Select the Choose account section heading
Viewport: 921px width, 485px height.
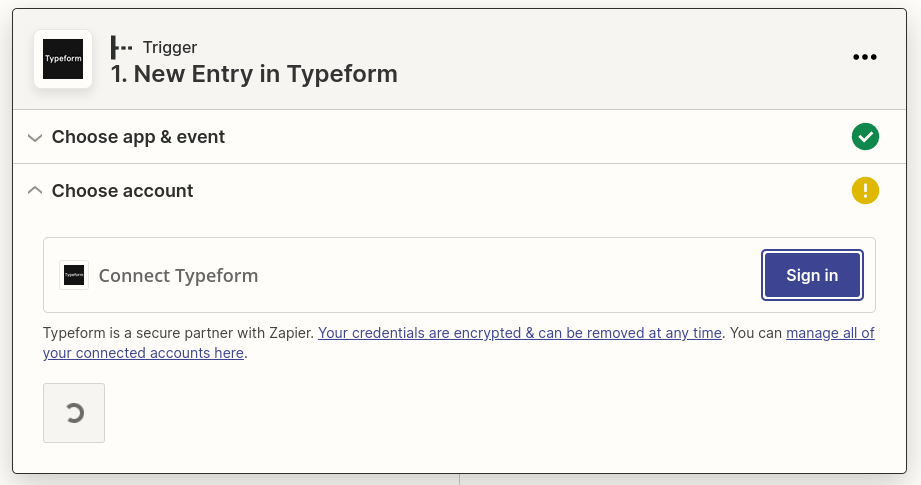click(x=122, y=191)
